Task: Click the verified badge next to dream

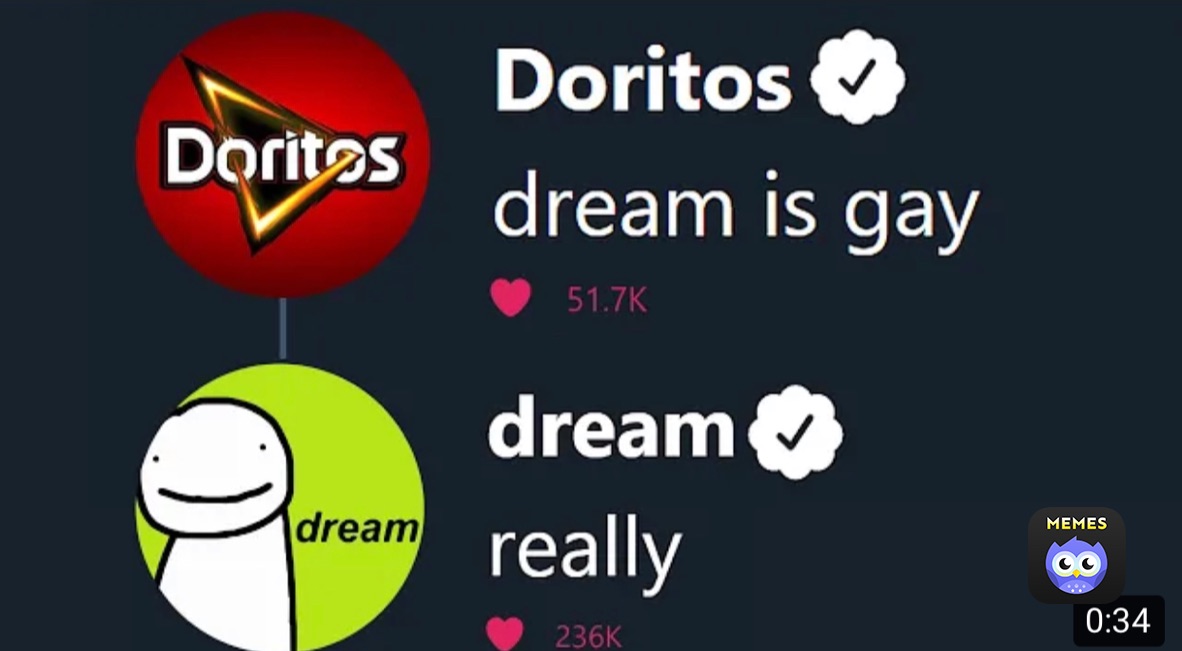Action: [x=795, y=432]
